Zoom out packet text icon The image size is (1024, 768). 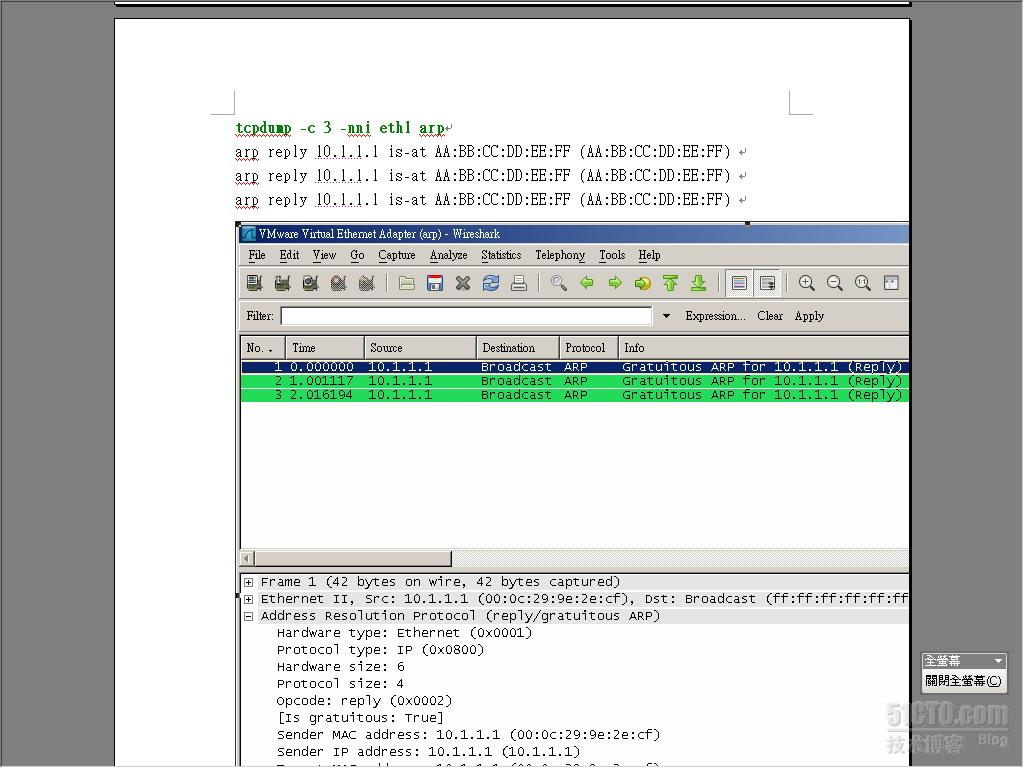(835, 283)
